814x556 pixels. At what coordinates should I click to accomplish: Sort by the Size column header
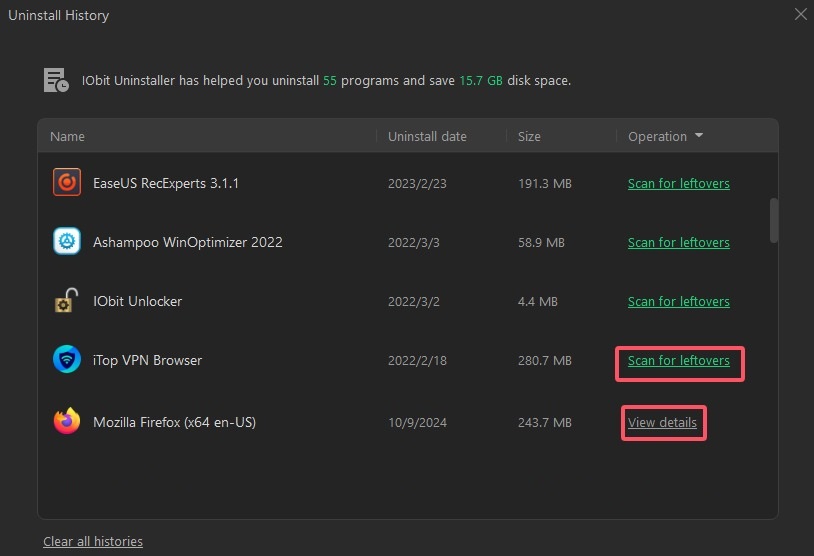coord(529,137)
